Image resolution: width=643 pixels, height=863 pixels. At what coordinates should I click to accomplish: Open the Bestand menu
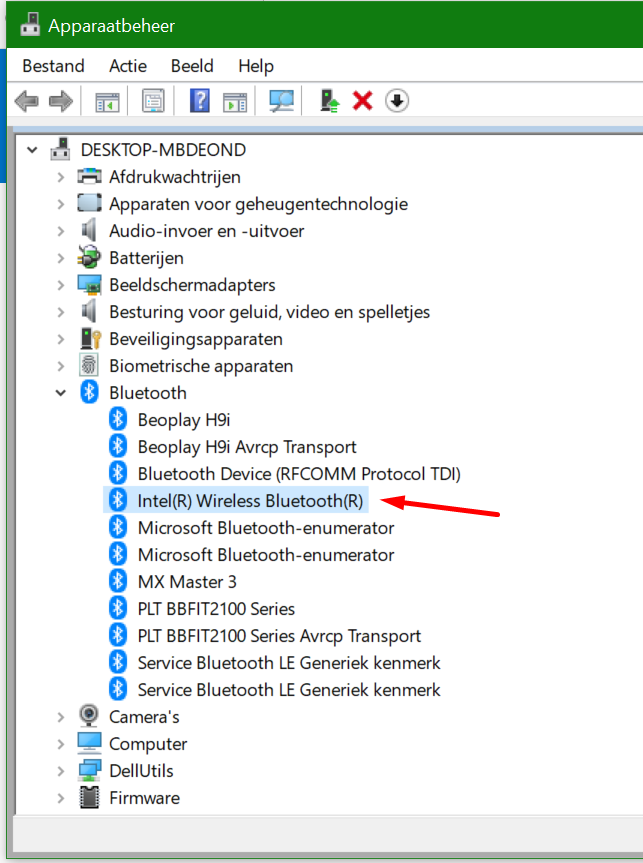pos(53,66)
